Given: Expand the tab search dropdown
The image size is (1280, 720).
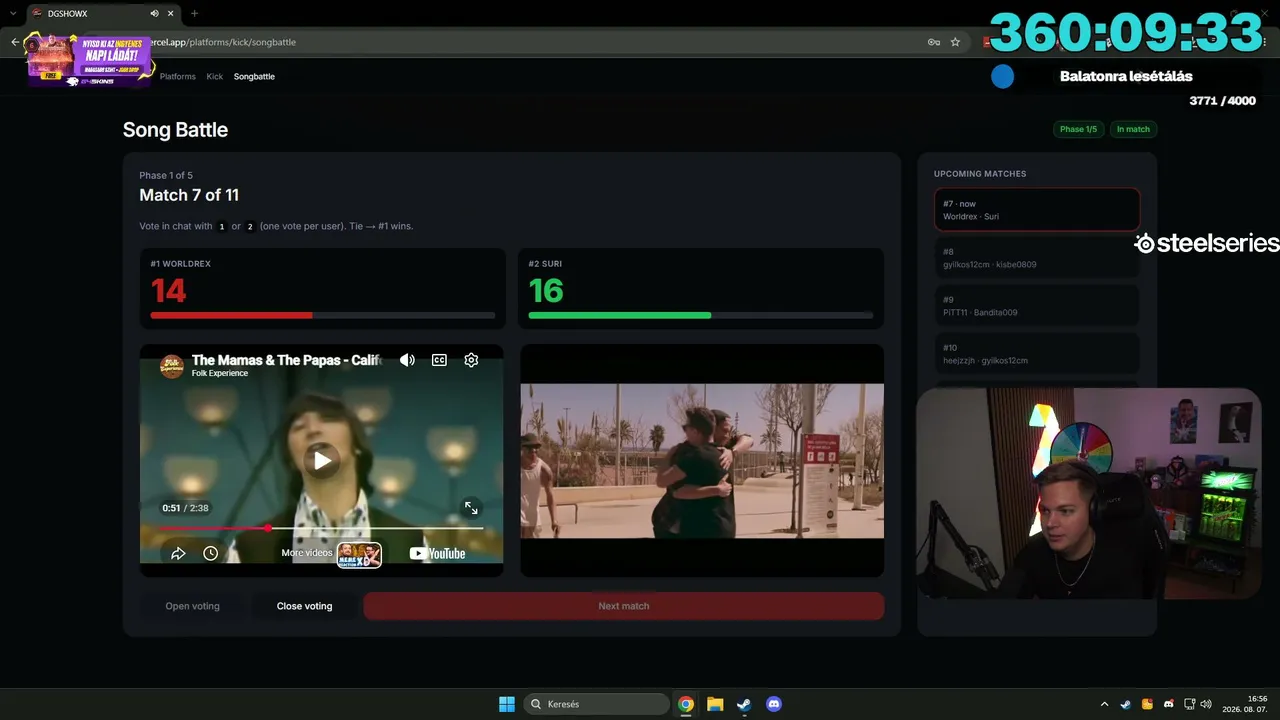Looking at the screenshot, I should click(x=12, y=13).
